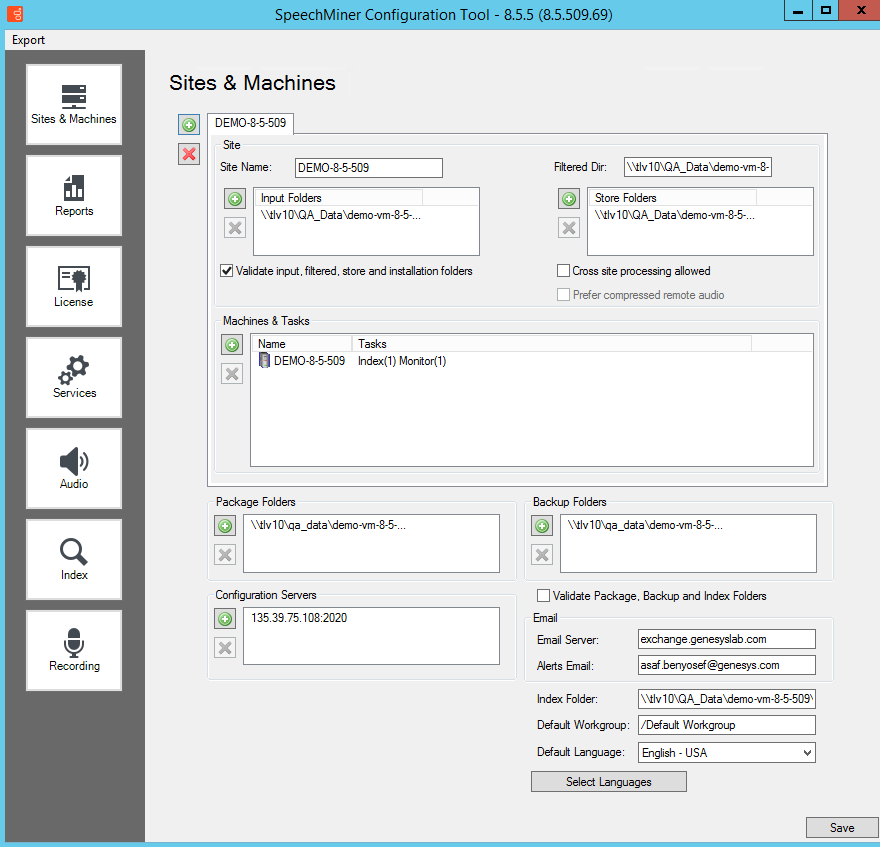Close the SpeechMiner Configuration Tool window

tap(860, 11)
